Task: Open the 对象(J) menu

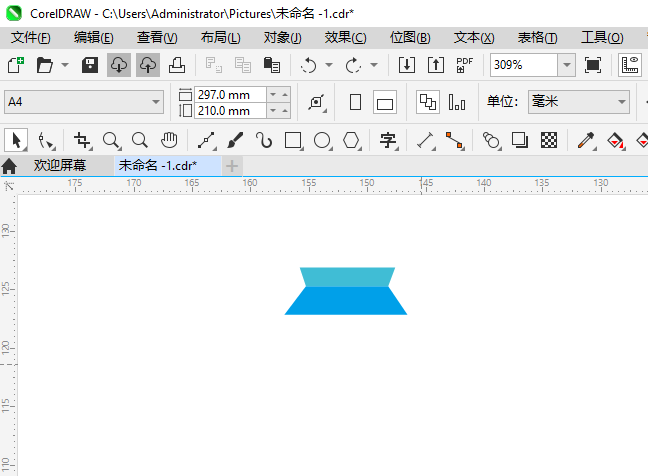Action: pos(283,38)
